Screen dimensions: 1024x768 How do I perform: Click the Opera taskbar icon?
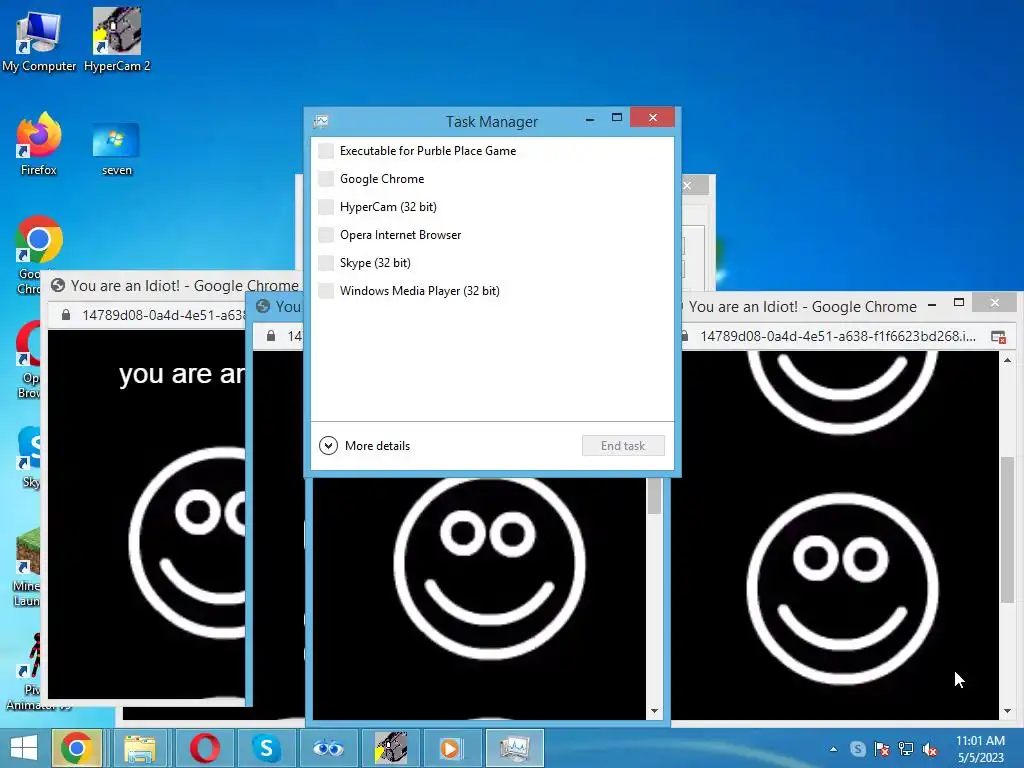(x=204, y=748)
